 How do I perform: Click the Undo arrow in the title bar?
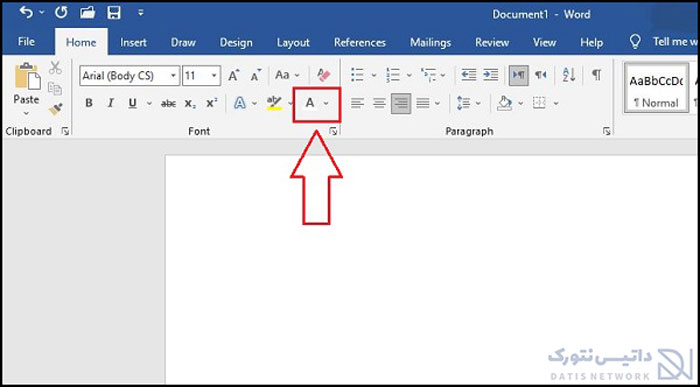coord(26,13)
